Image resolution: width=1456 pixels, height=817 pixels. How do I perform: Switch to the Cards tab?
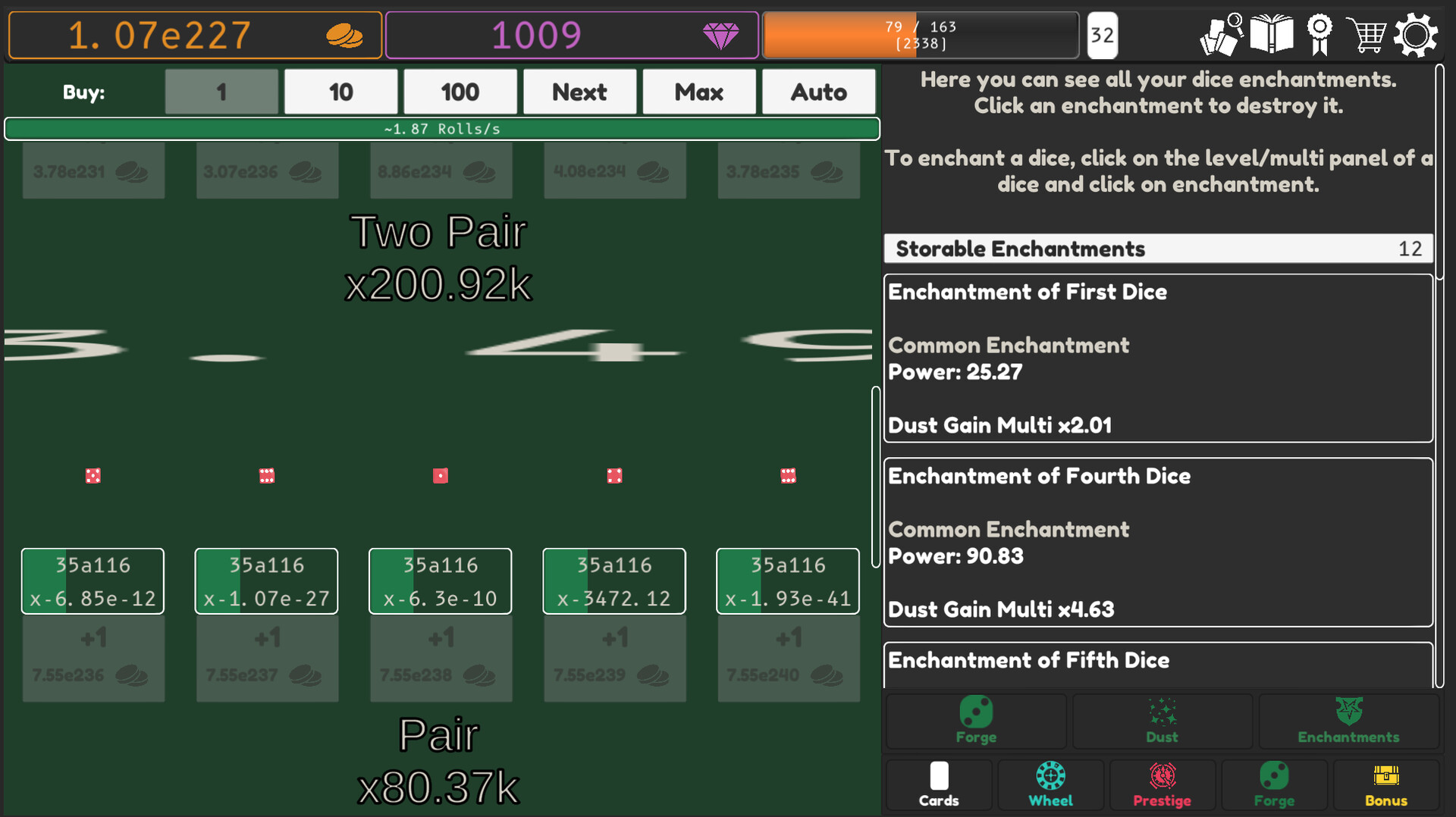(x=938, y=784)
